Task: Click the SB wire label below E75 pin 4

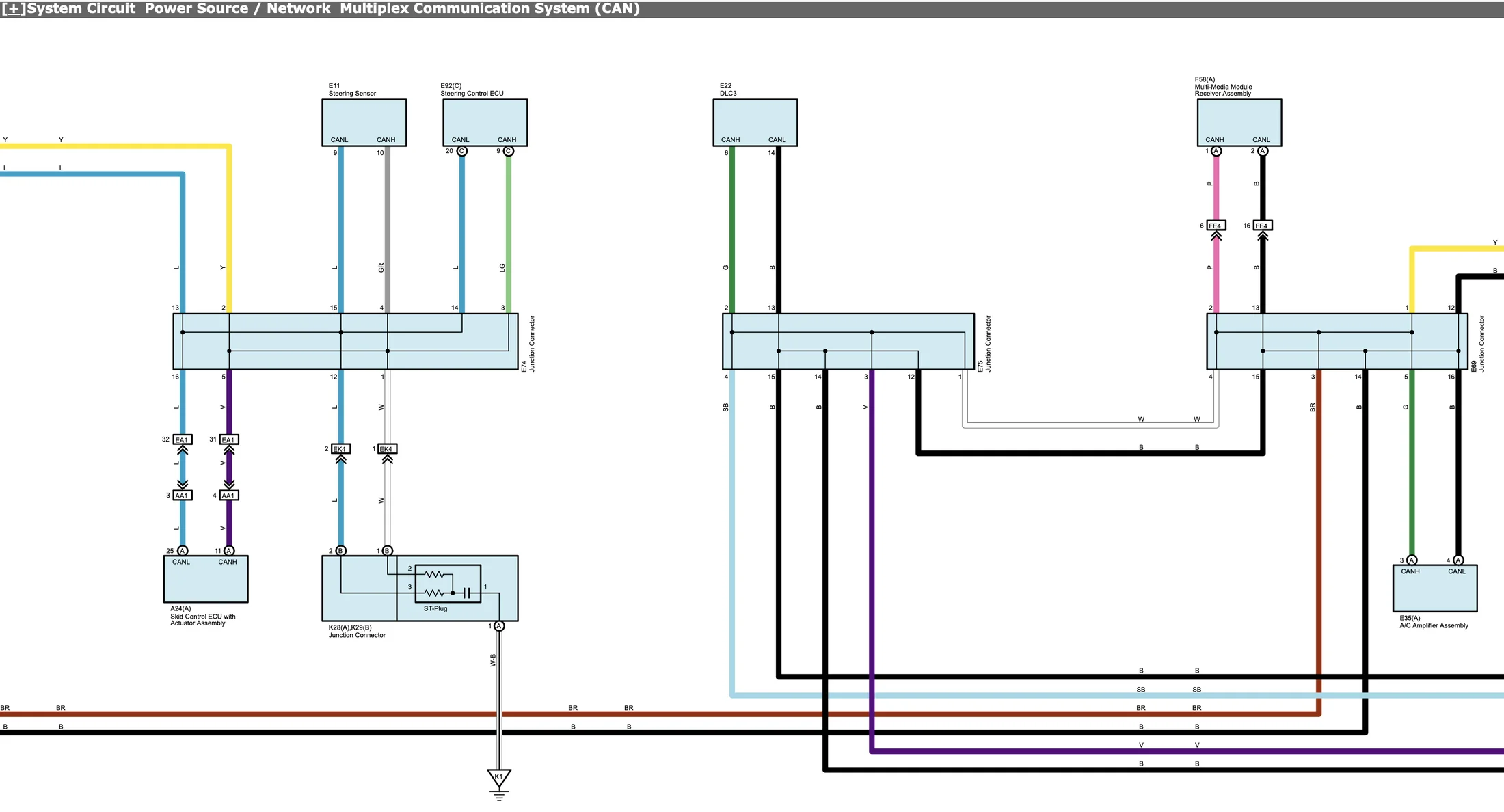Action: [x=726, y=407]
